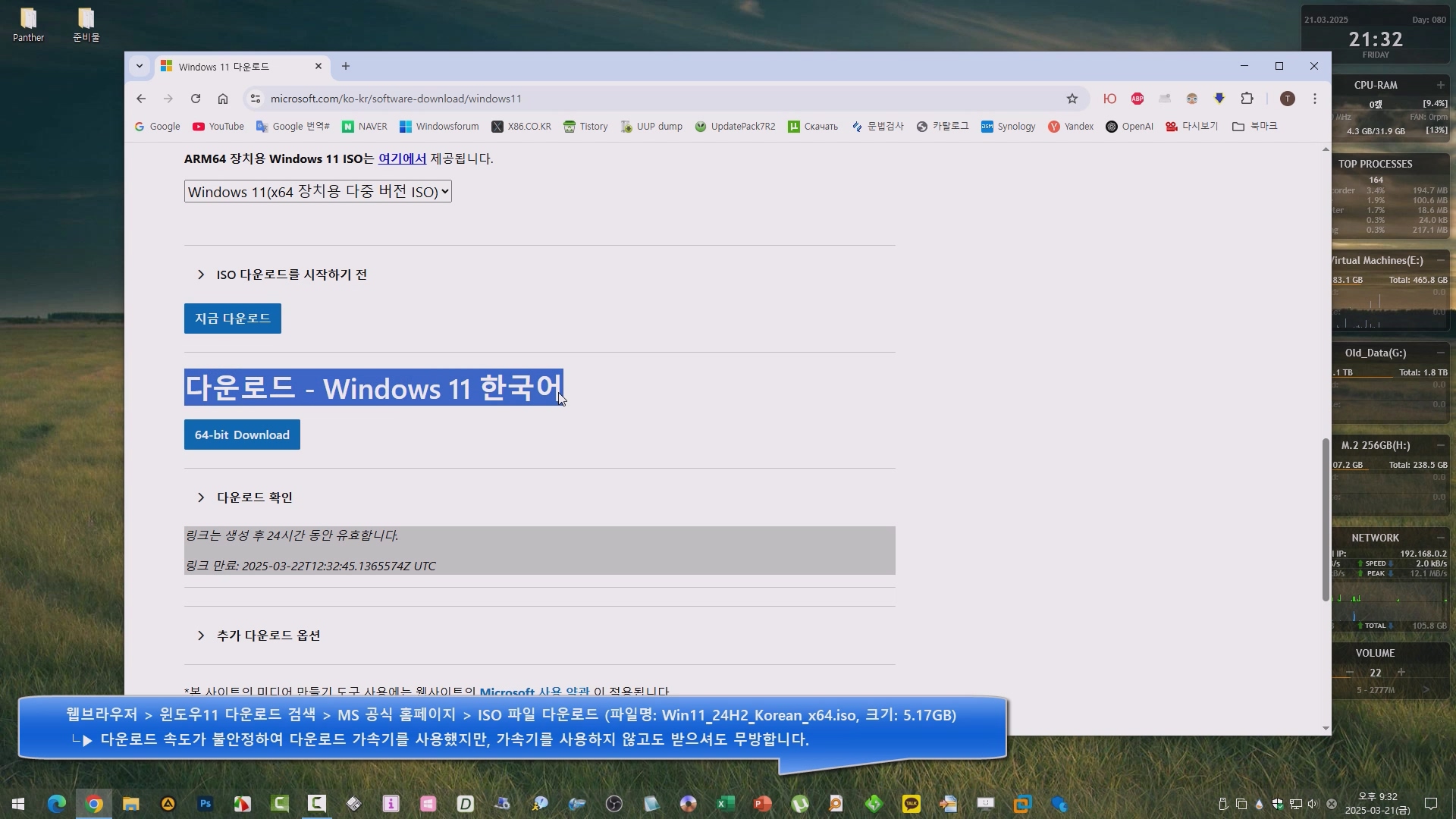The image size is (1456, 819).
Task: Decrease volume with widget minus button
Action: coord(1350,673)
